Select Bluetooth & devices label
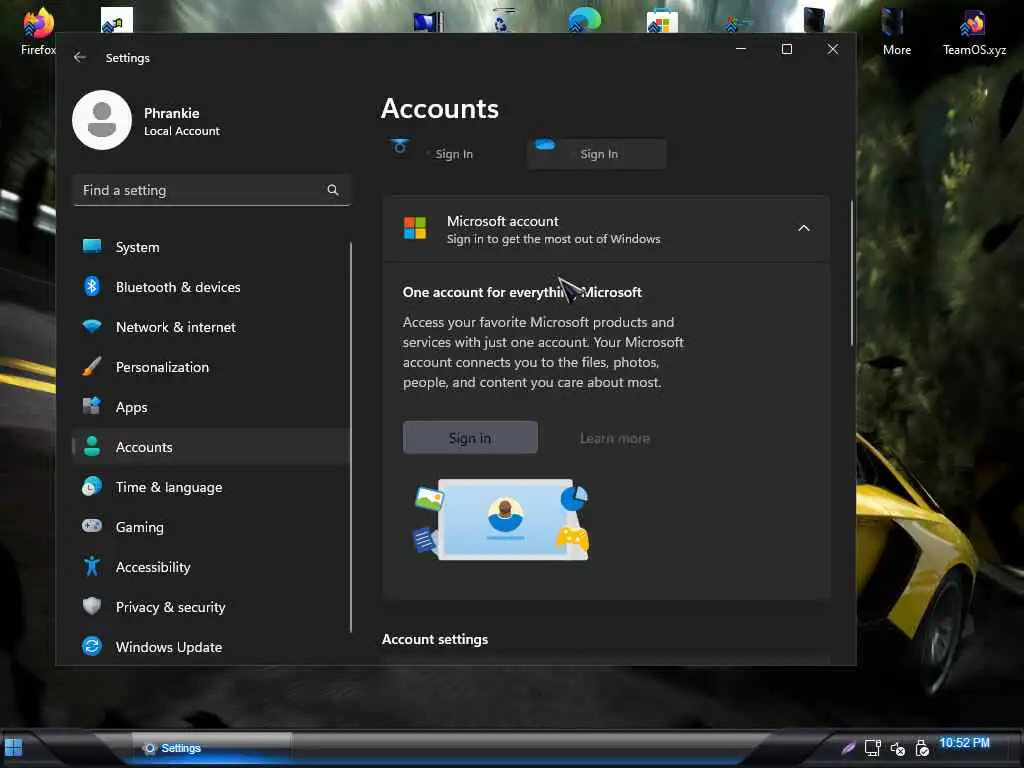Screen dimensions: 1024x768 [178, 287]
